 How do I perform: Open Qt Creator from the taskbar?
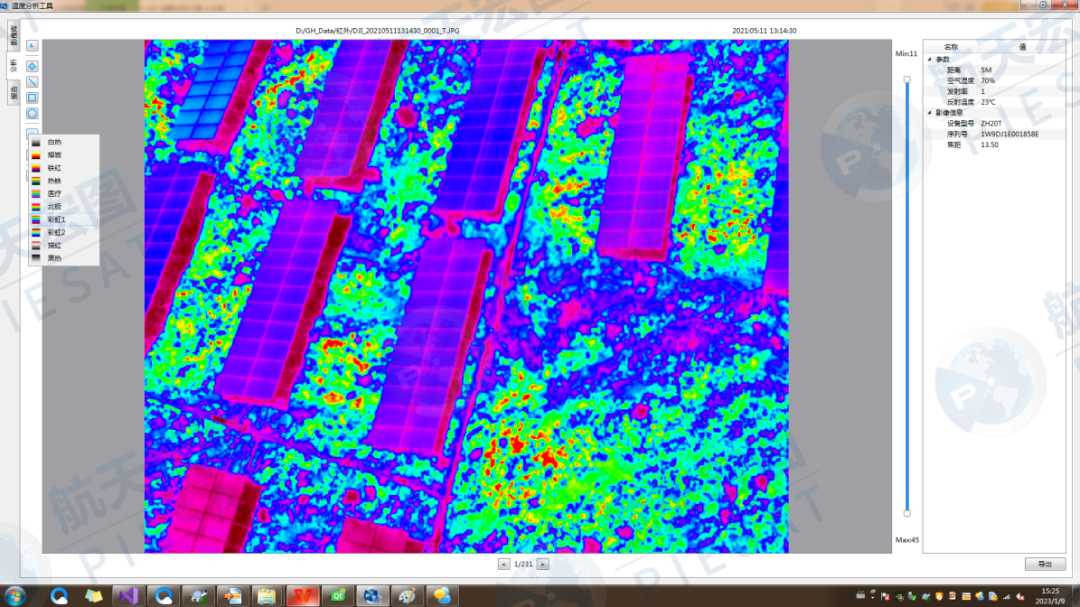(x=337, y=597)
